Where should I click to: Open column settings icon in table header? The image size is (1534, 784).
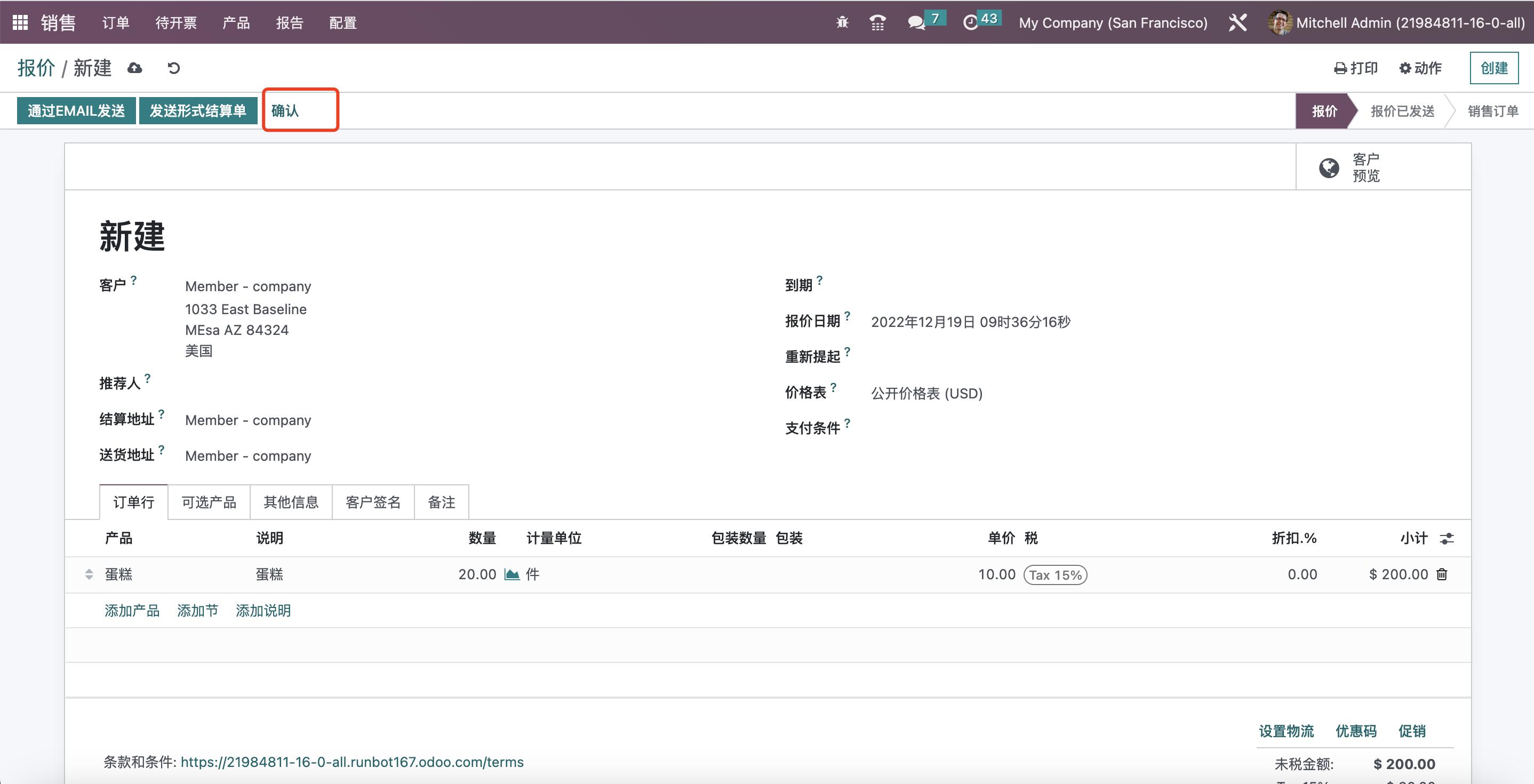[x=1447, y=539]
